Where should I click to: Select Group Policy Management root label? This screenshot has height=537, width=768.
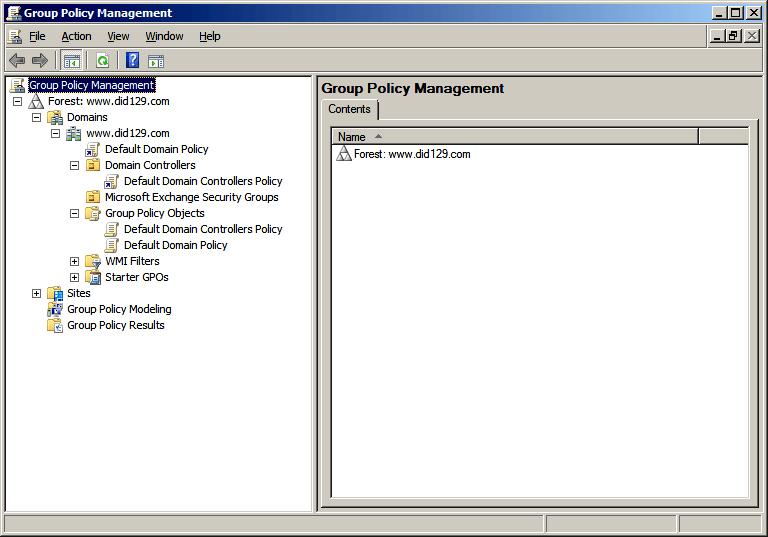[92, 85]
